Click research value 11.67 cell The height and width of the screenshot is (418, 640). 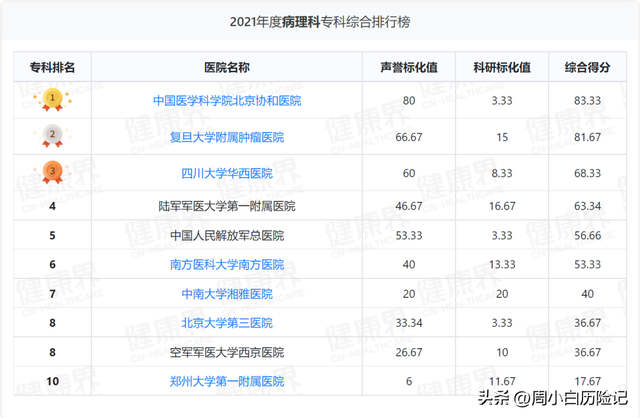point(502,381)
